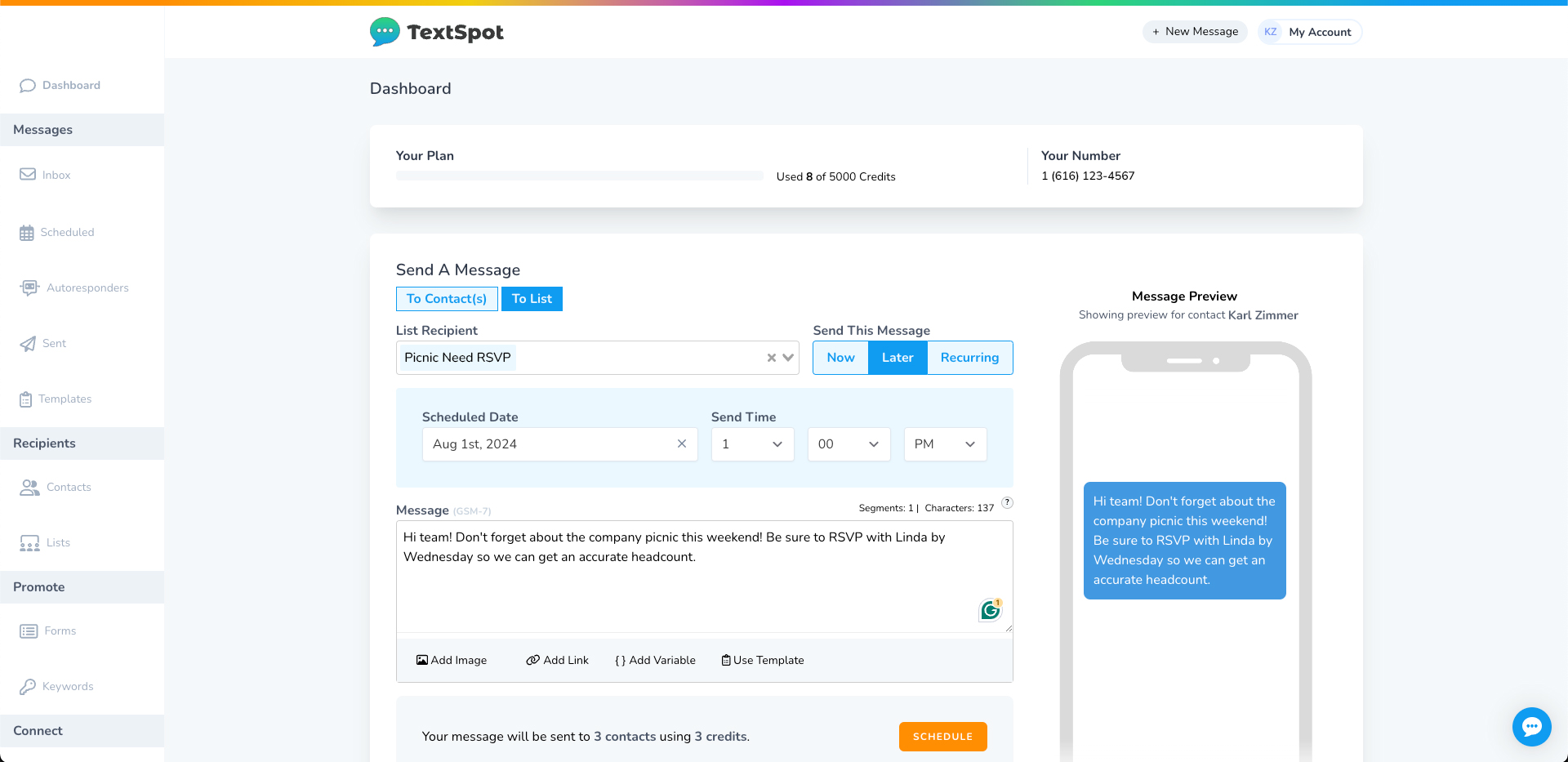The width and height of the screenshot is (1568, 762).
Task: Click the Sent messages icon
Action: point(29,343)
